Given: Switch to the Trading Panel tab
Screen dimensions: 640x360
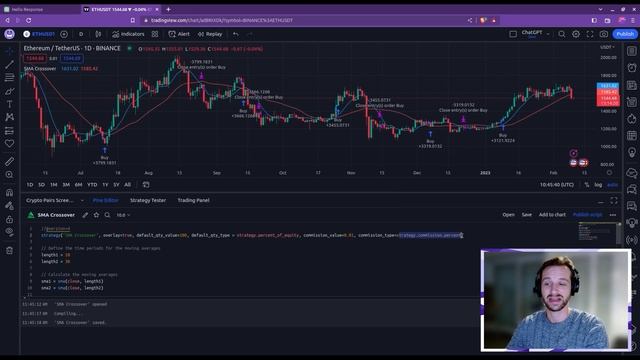Looking at the screenshot, I should [x=193, y=200].
